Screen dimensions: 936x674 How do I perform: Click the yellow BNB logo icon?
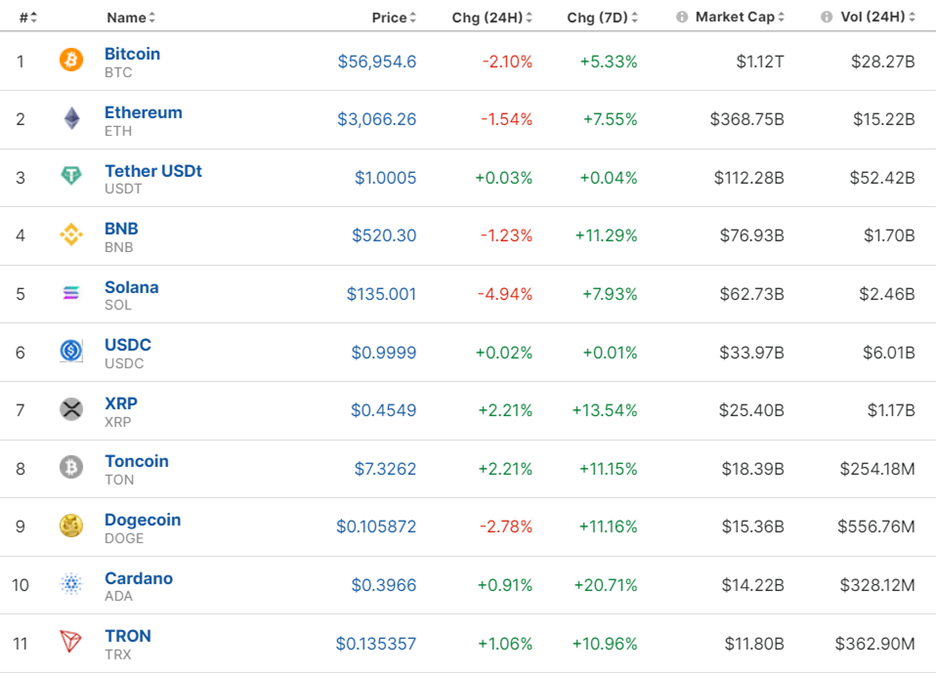click(71, 235)
